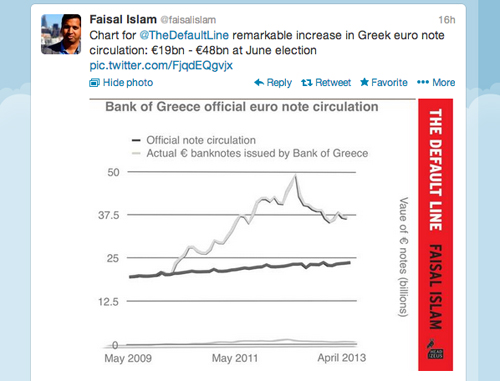This screenshot has height=381, width=500.
Task: Click the Hide photo picture icon
Action: pos(94,82)
